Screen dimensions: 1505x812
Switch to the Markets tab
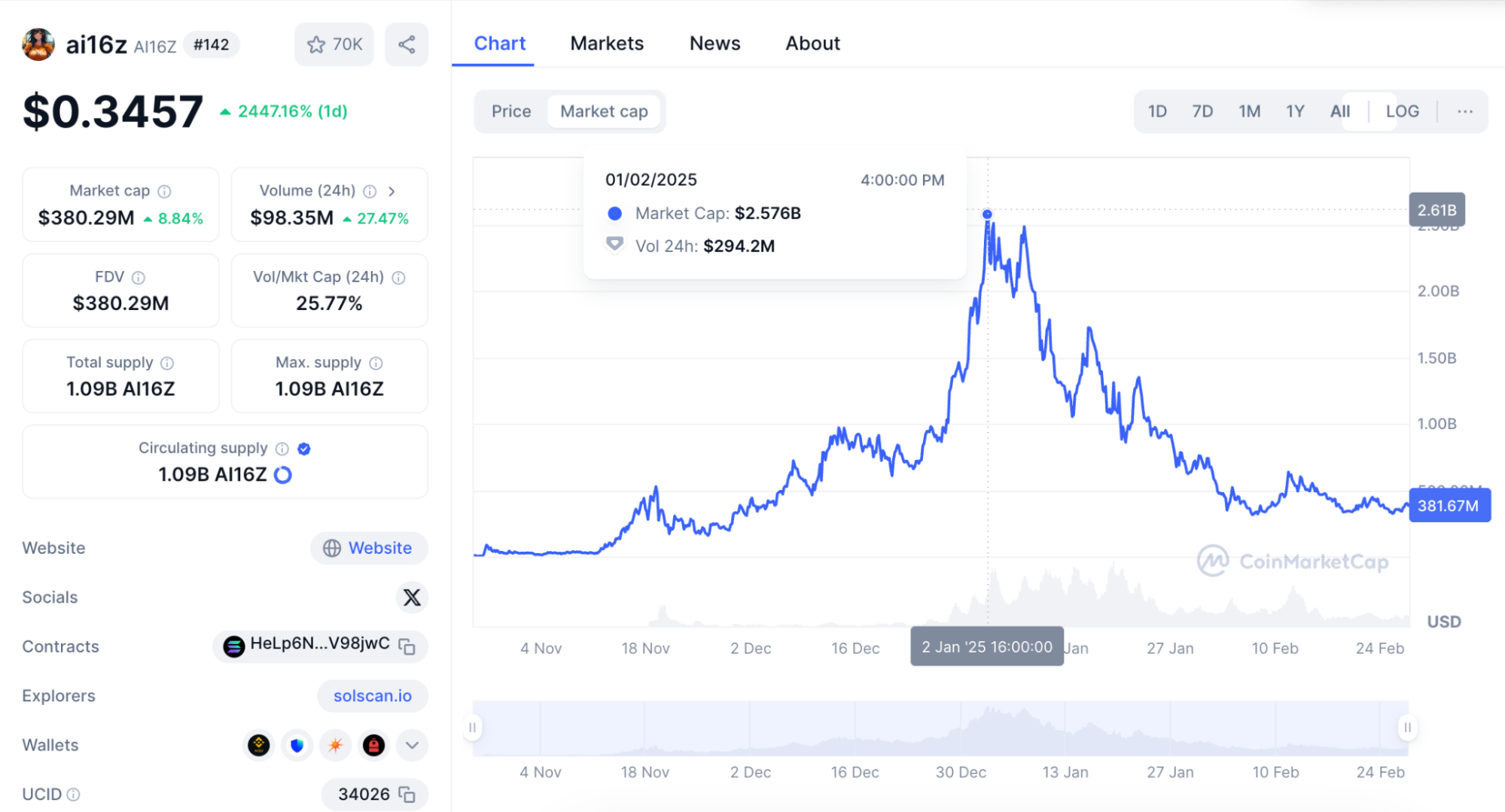(x=607, y=44)
